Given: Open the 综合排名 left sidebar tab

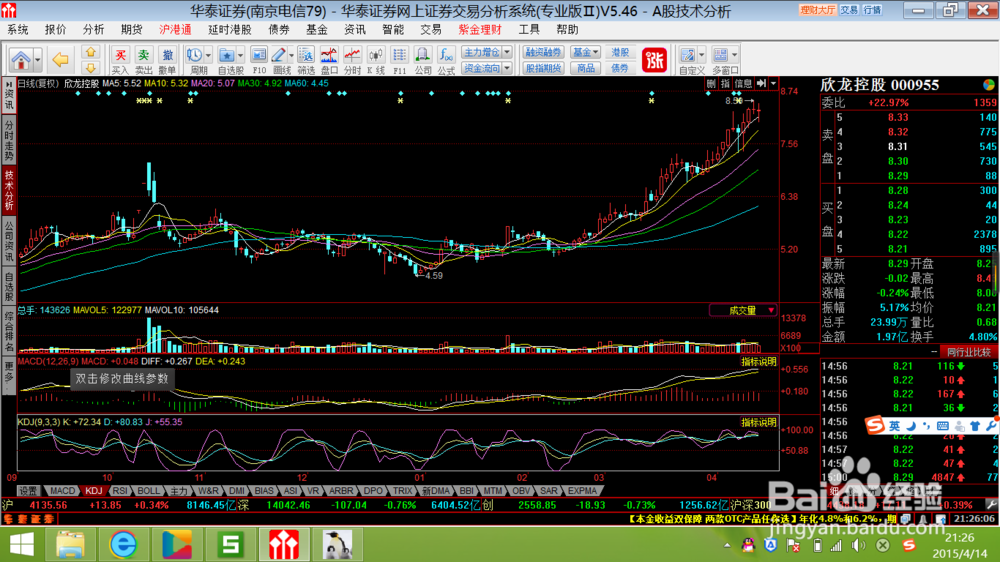Looking at the screenshot, I should [x=9, y=331].
